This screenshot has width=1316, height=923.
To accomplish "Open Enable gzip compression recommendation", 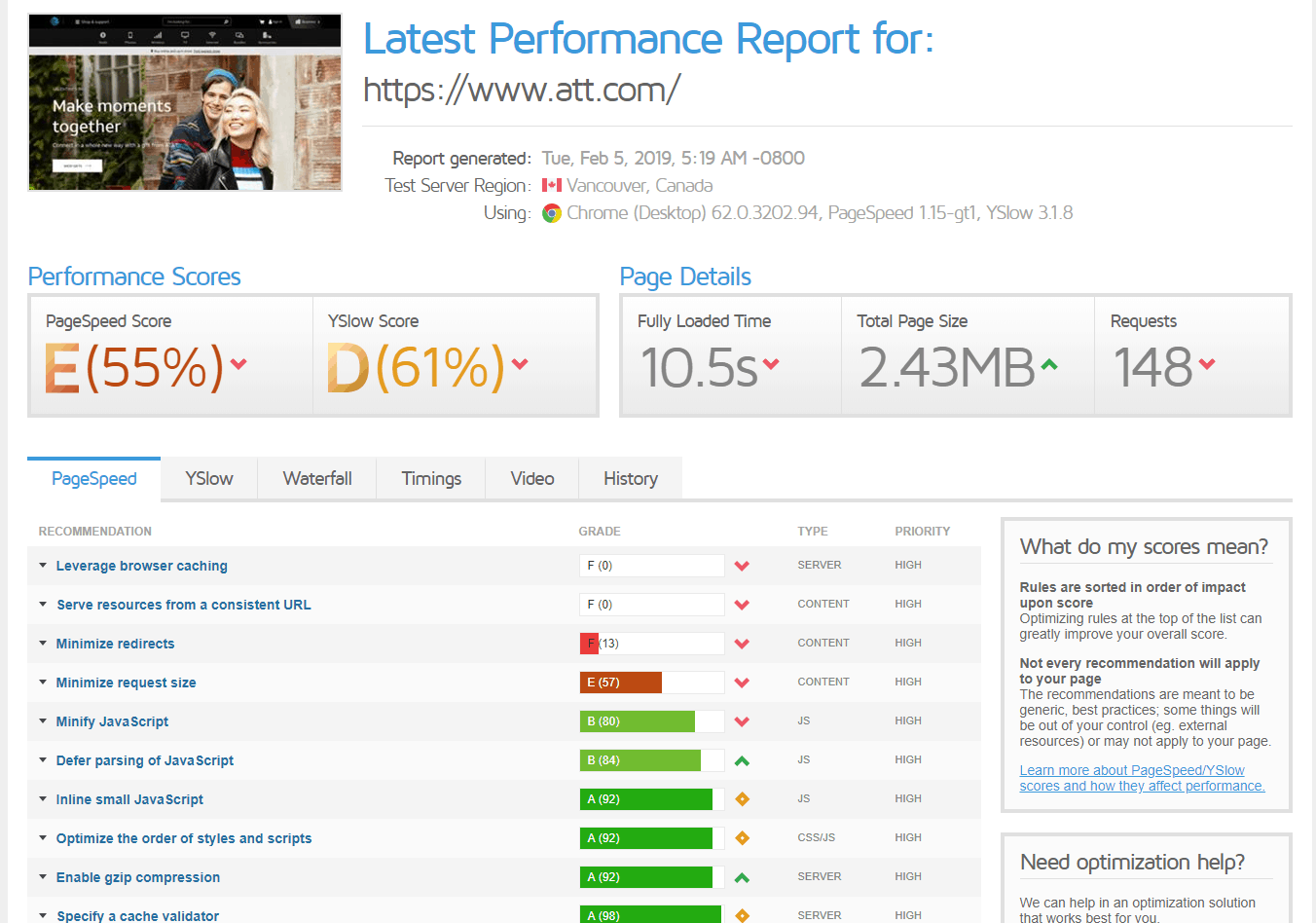I will (x=138, y=877).
